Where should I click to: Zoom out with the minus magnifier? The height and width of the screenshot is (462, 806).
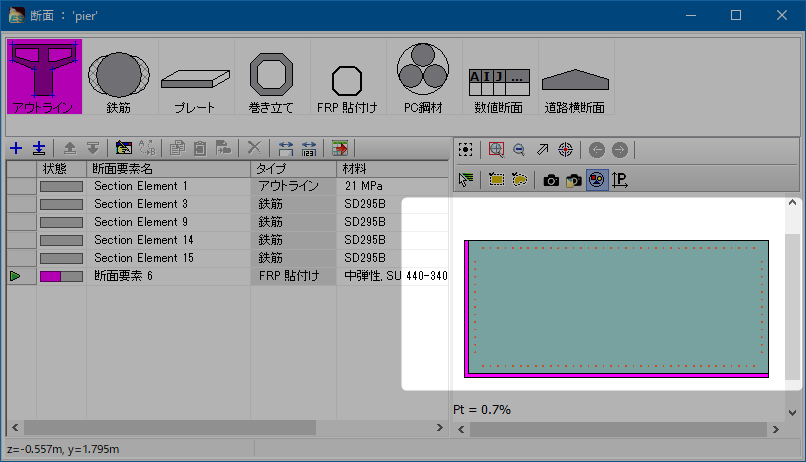pyautogui.click(x=519, y=150)
